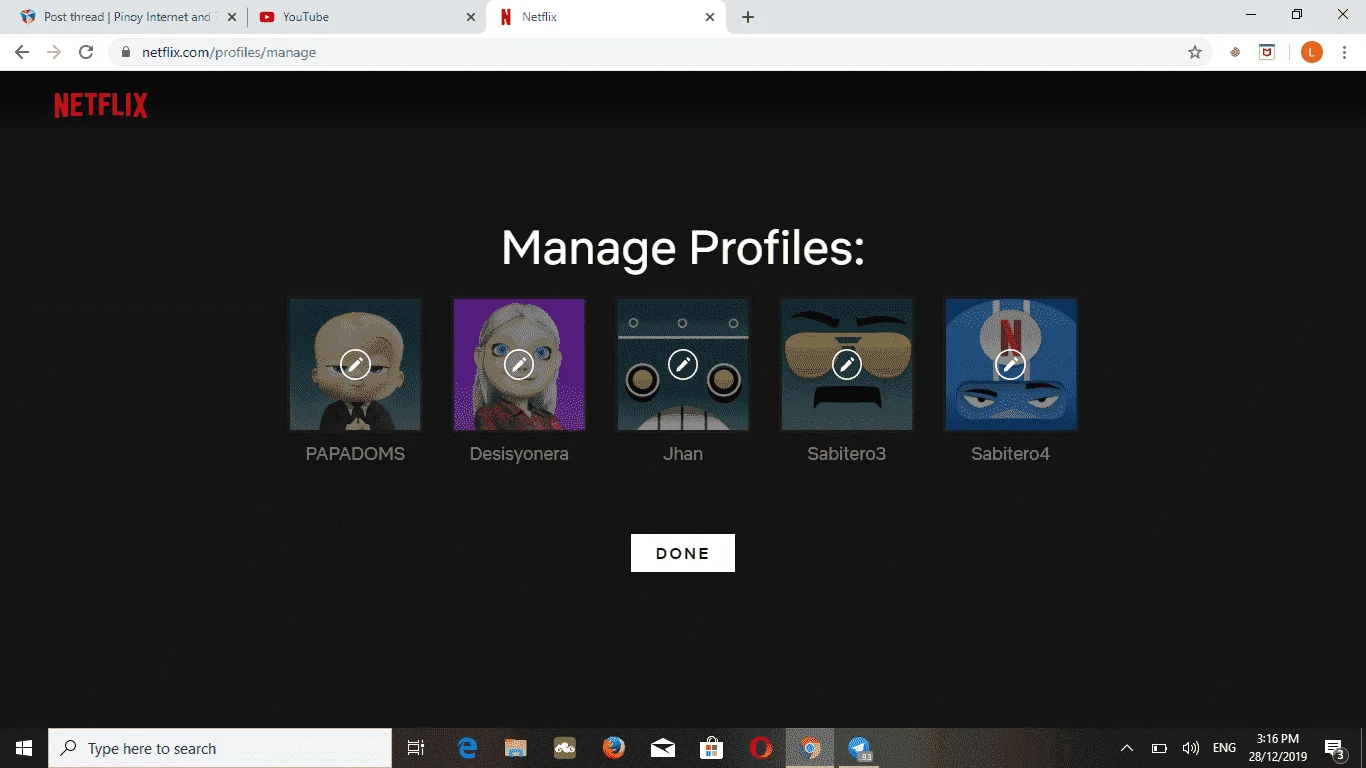Check the battery status icon
1366x768 pixels.
tap(1159, 748)
